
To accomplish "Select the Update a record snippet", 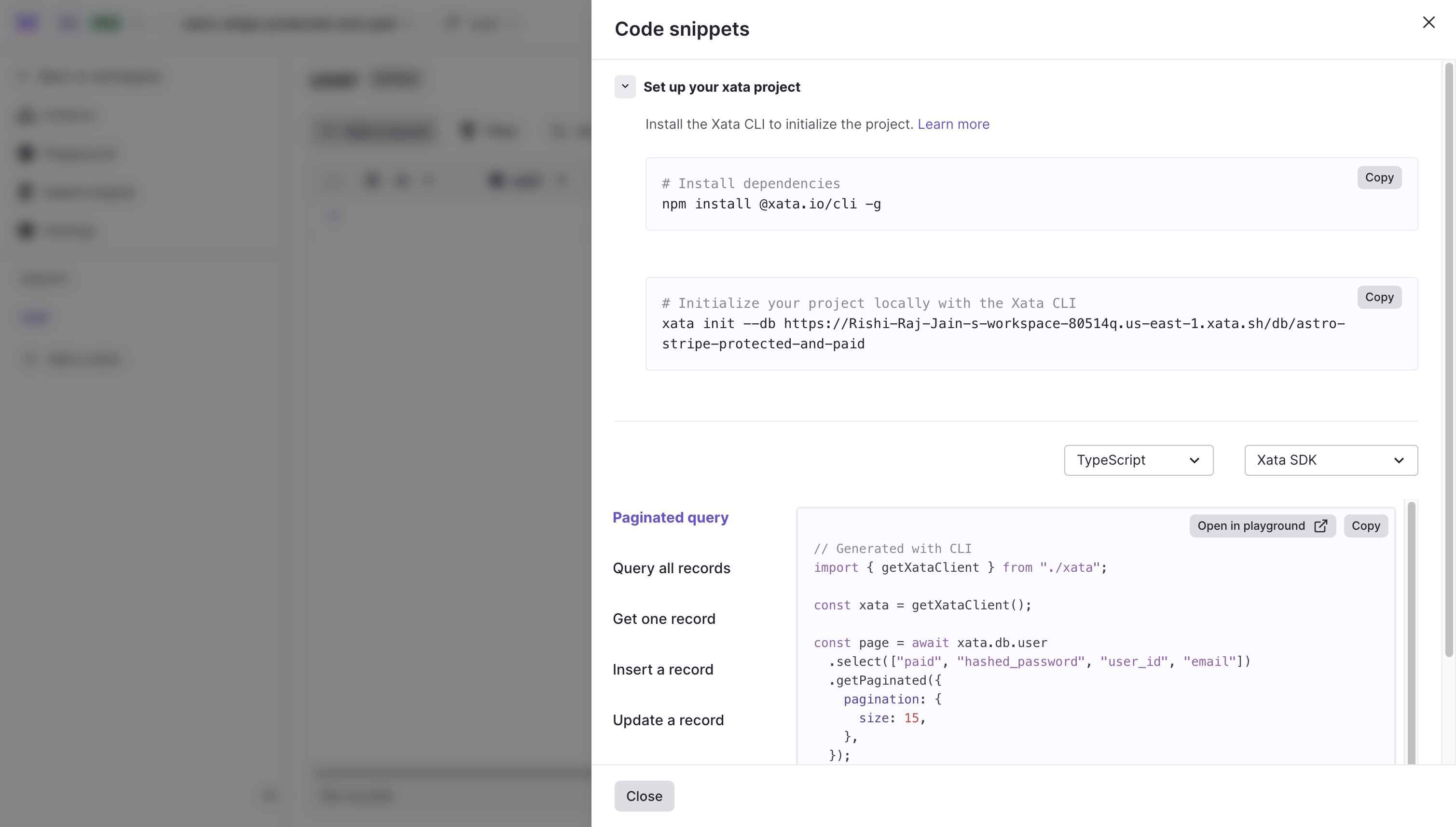I will point(668,720).
